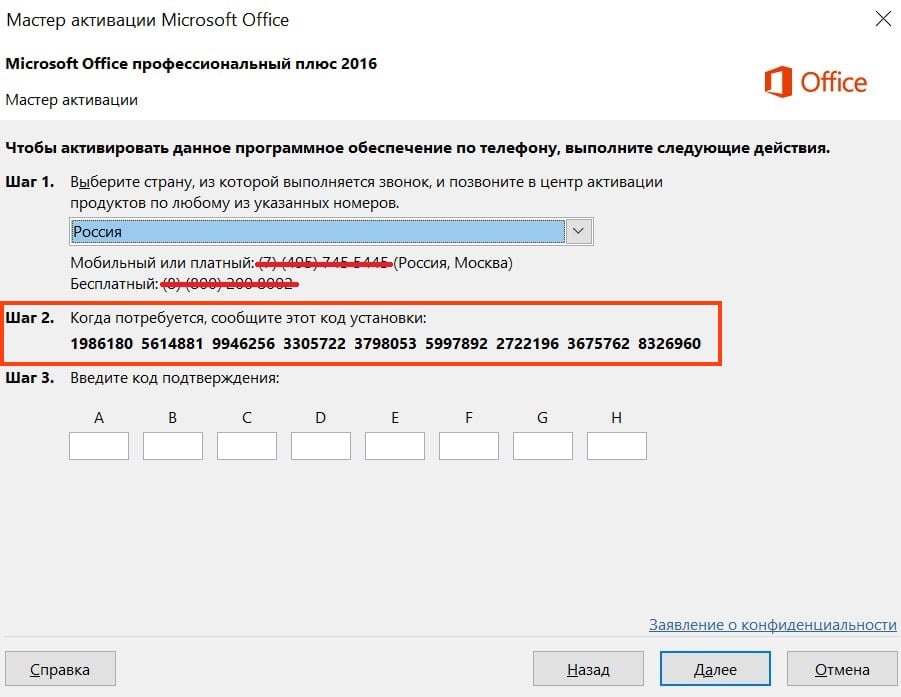The image size is (901, 697).
Task: Go back with the Назад button
Action: coord(588,669)
